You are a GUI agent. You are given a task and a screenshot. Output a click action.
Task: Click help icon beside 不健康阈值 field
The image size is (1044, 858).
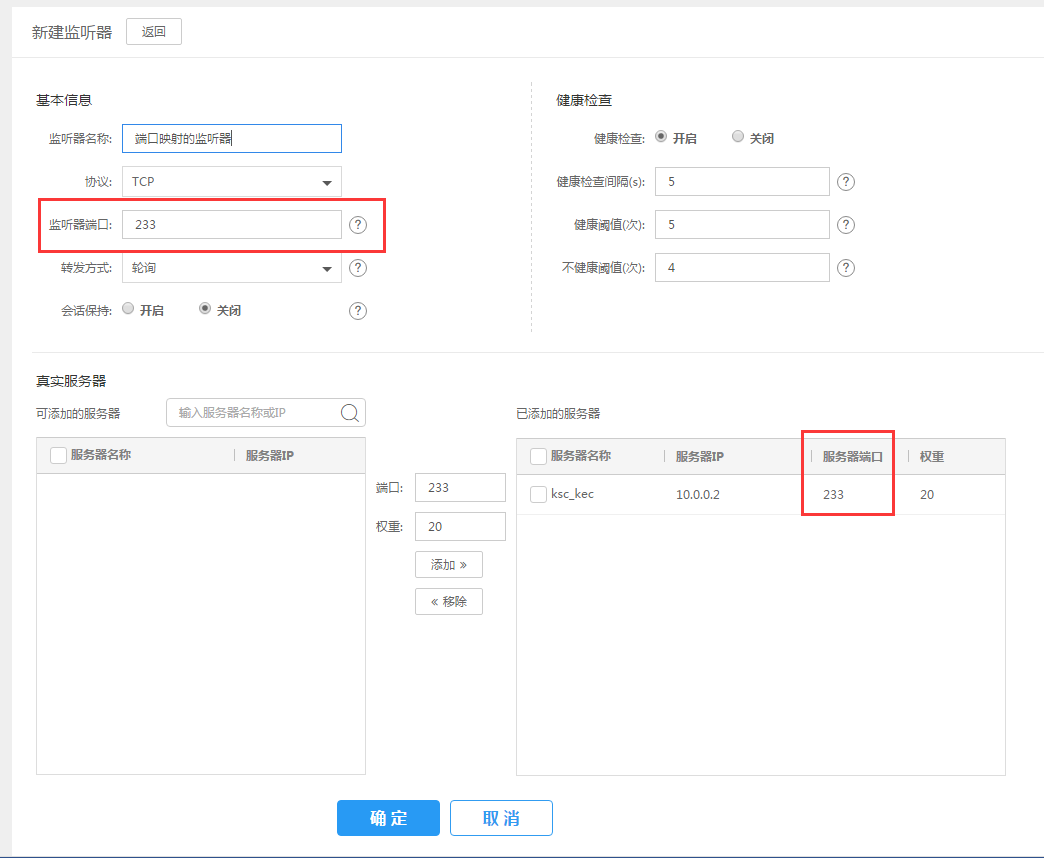pos(846,268)
